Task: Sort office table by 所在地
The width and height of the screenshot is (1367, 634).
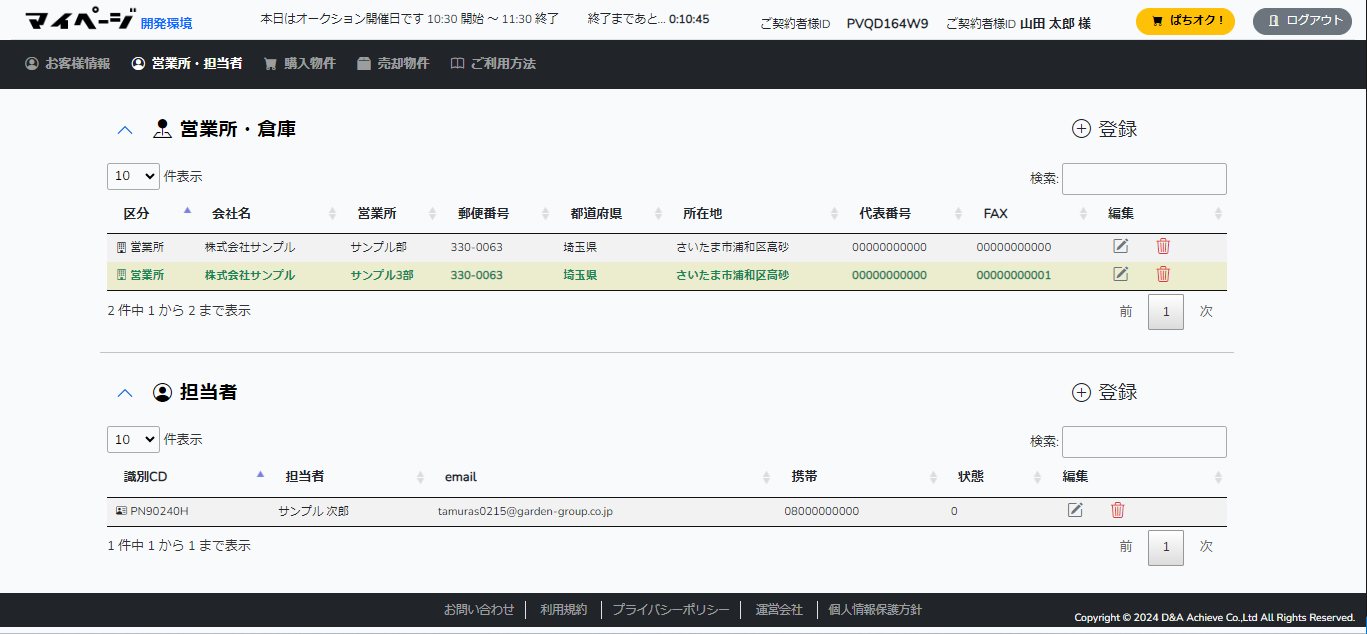Action: [x=756, y=213]
